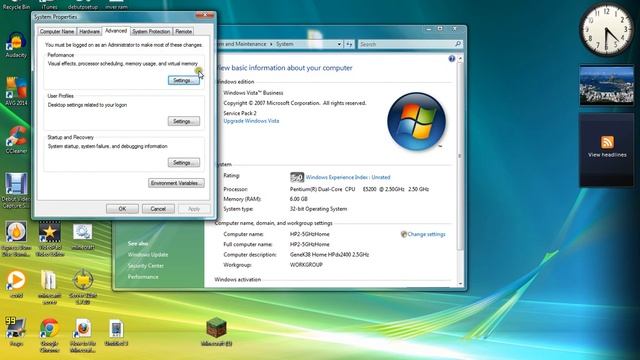Click the RSS feed icon in headlines gadget
Viewport: 640px width, 360px height.
point(607,142)
